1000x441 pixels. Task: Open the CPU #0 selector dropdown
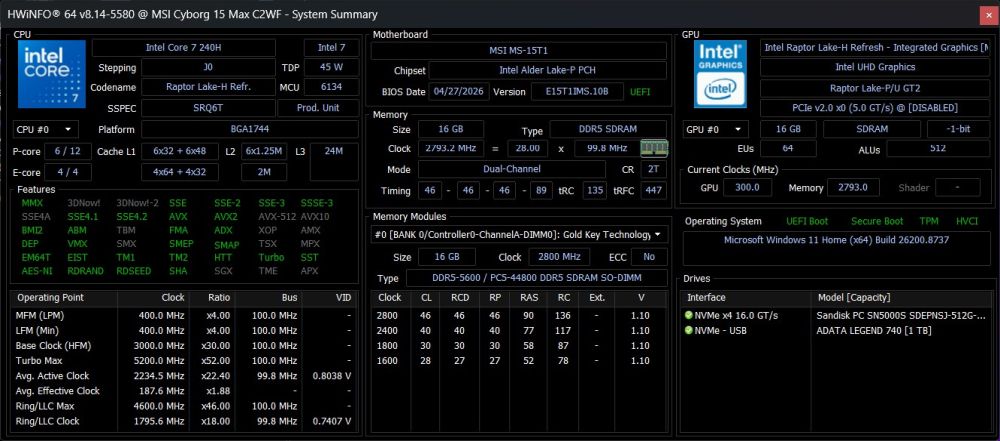click(46, 130)
